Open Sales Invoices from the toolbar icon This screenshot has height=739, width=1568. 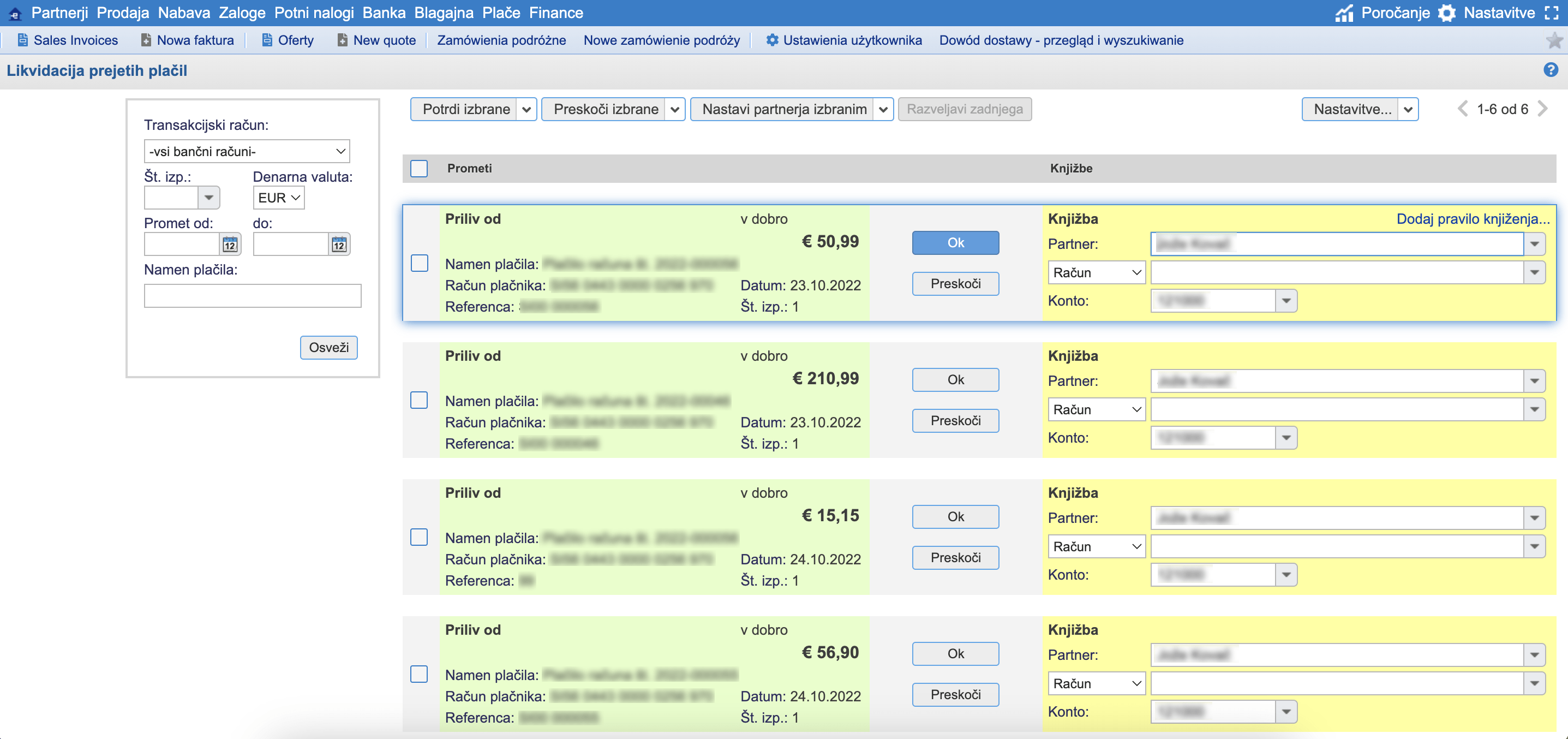tap(23, 39)
